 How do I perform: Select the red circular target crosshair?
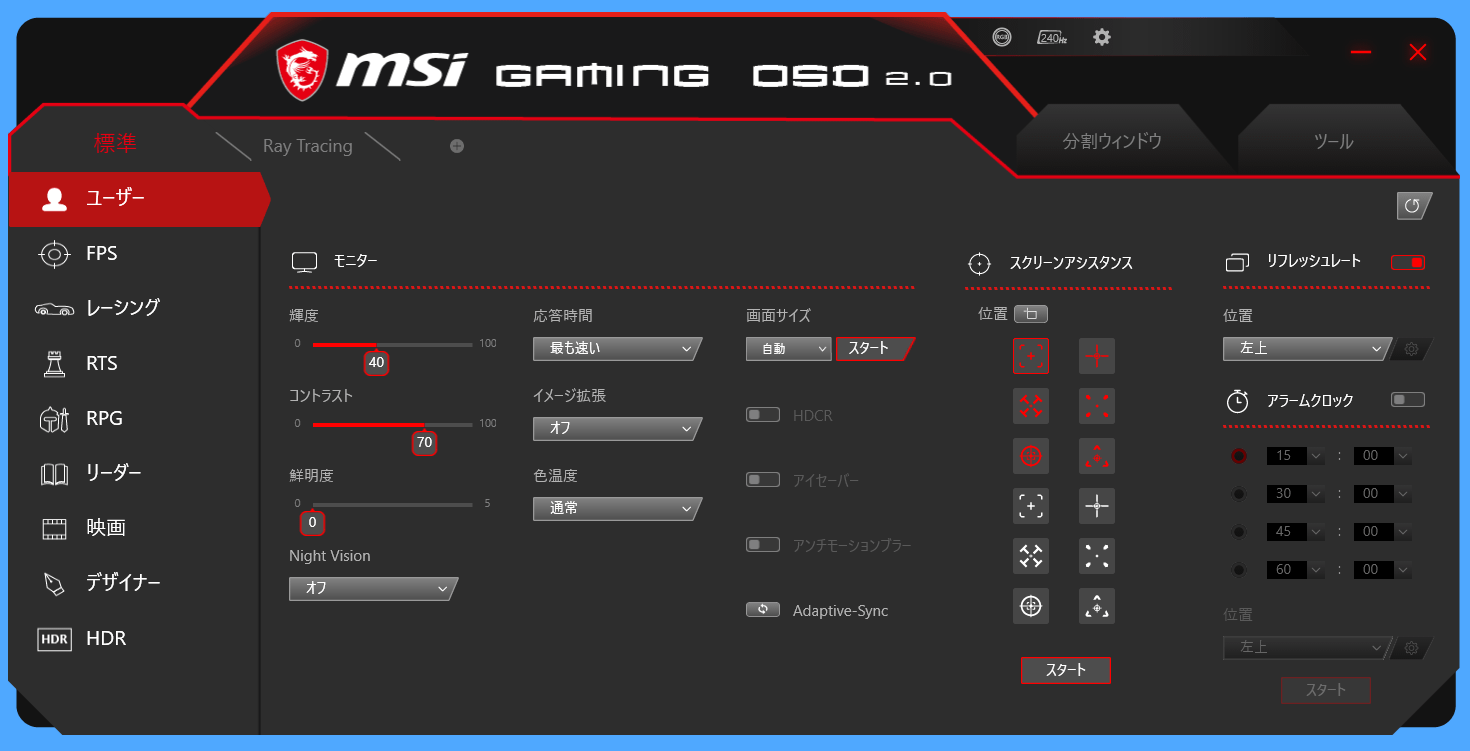pyautogui.click(x=1031, y=456)
